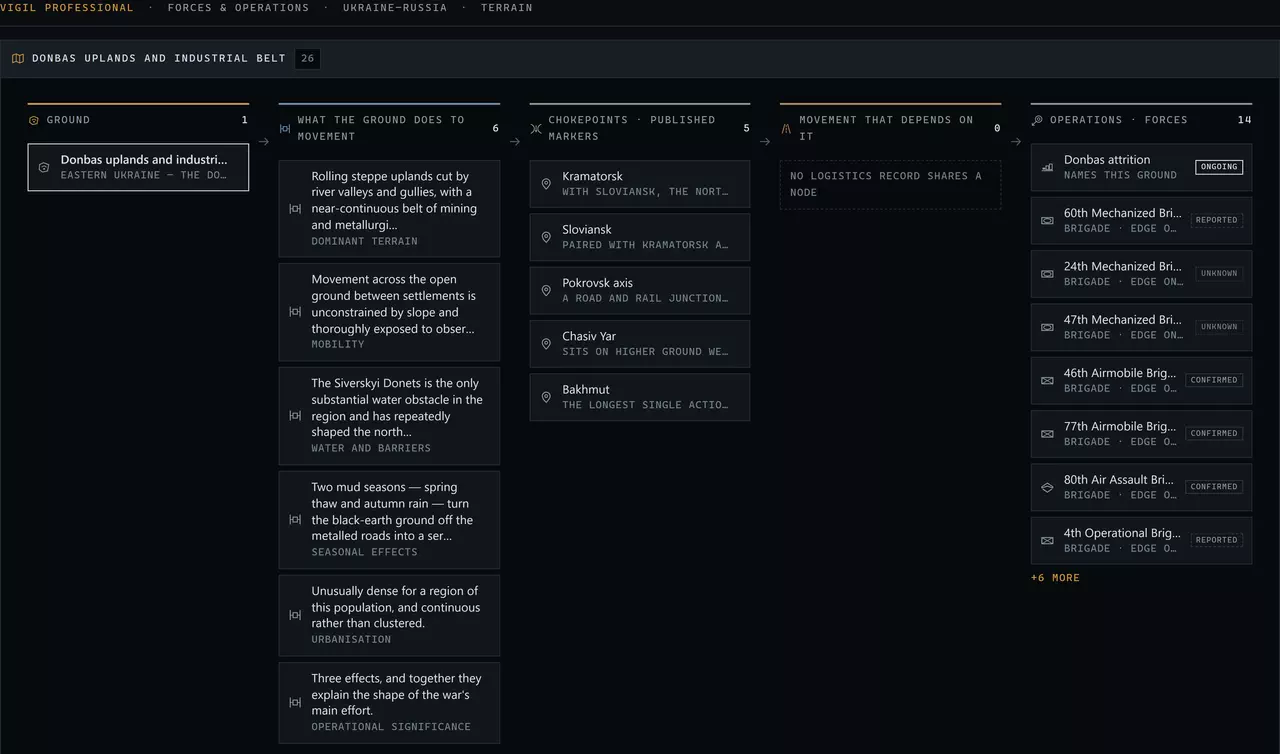Click the Chokepoints column header icon
Screen dimensions: 1280x754
536,128
